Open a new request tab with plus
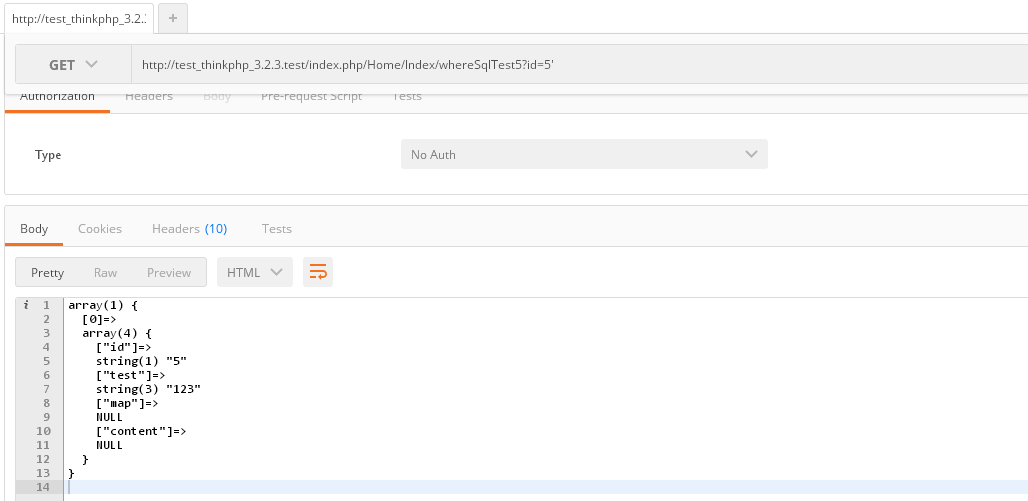This screenshot has height=501, width=1028. tap(173, 18)
